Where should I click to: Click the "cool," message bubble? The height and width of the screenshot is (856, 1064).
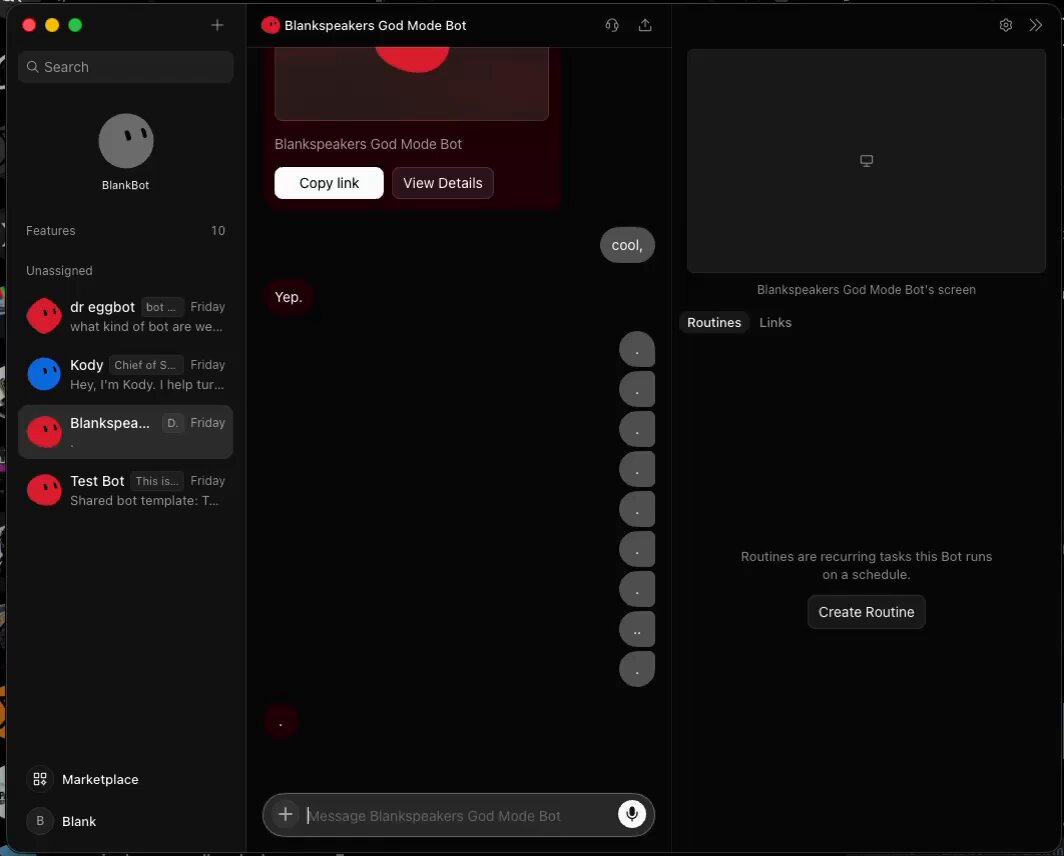point(628,245)
